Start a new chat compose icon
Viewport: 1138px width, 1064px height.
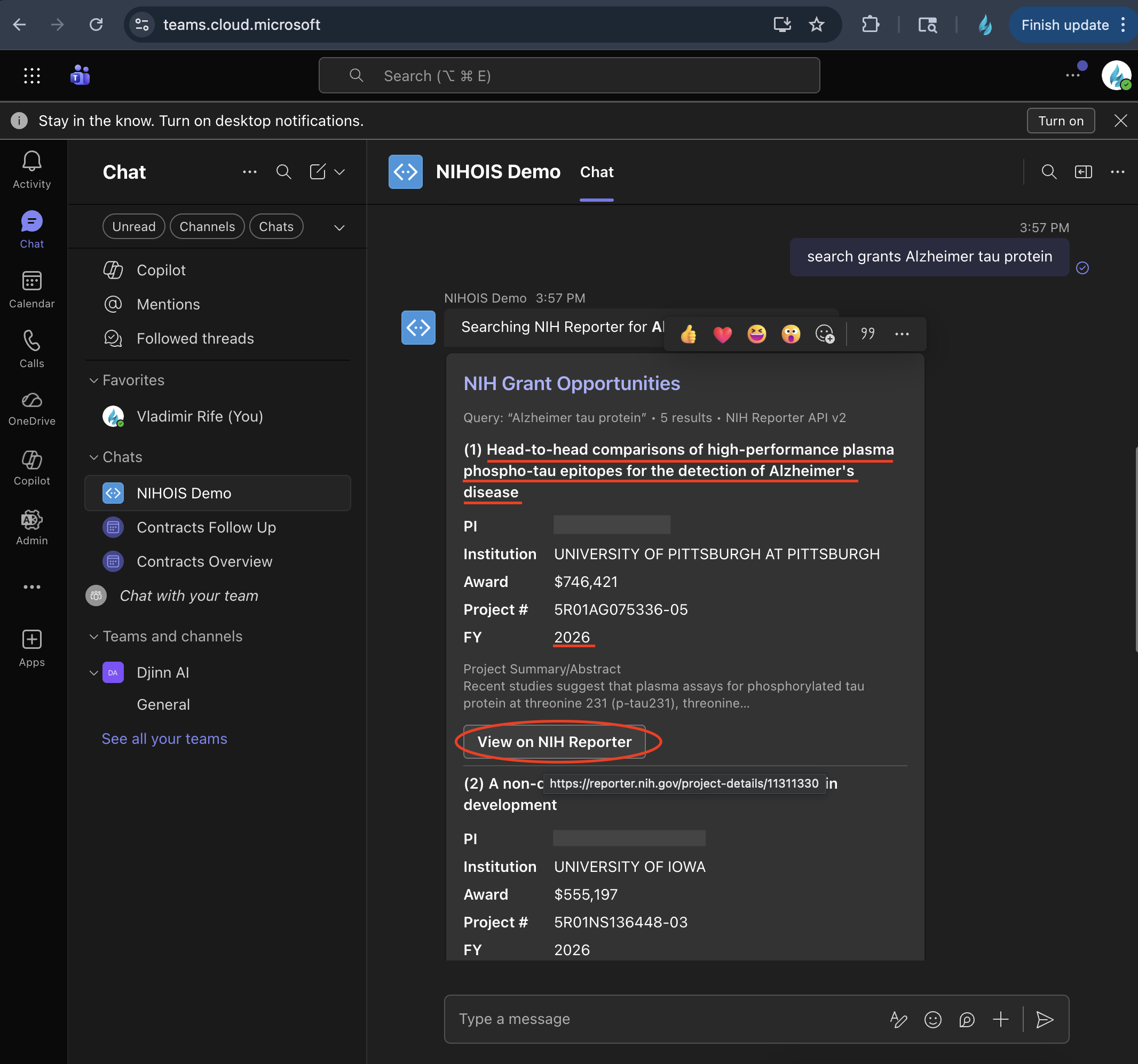[318, 172]
